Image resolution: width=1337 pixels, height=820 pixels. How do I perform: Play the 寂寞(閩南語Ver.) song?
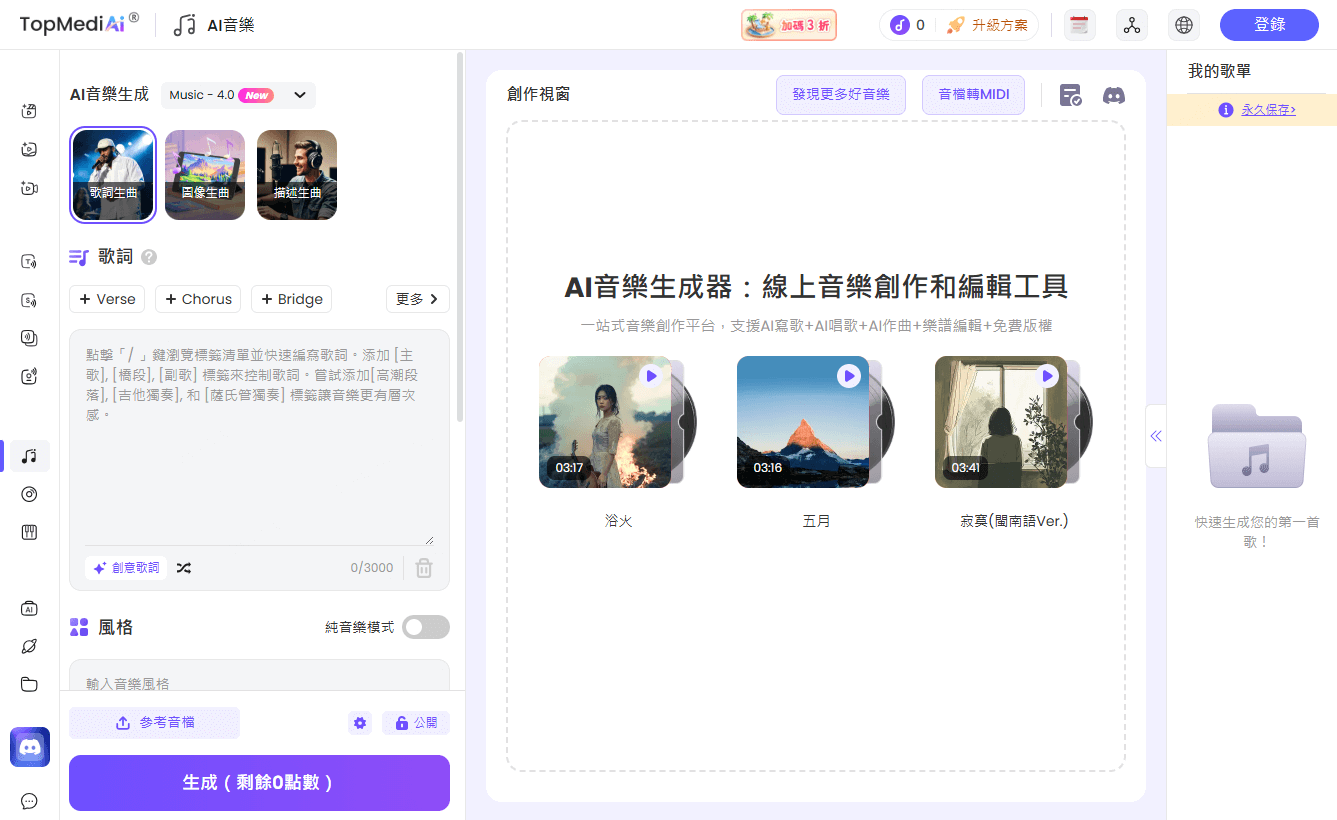point(1047,376)
